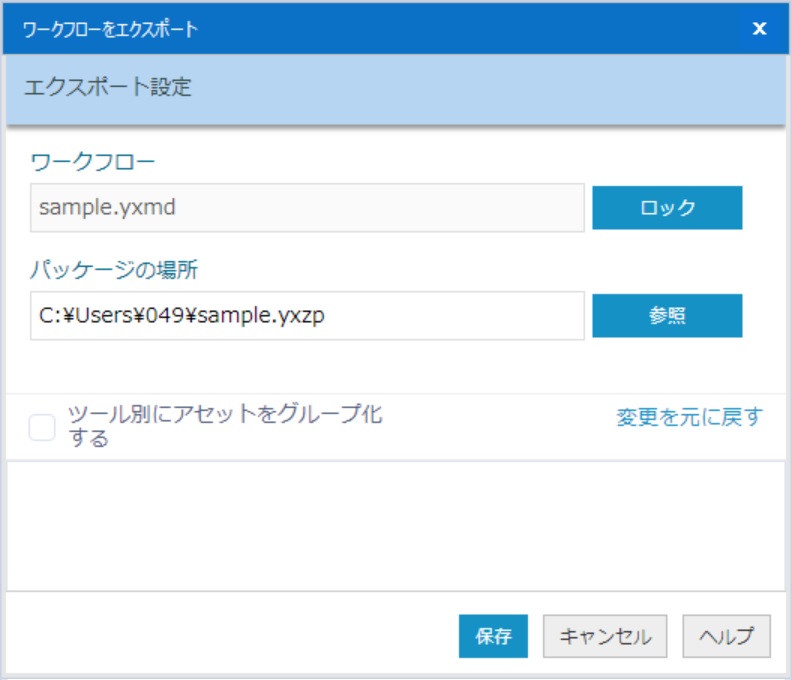Viewport: 792px width, 680px height.
Task: Click the 参照 (Browse) button
Action: coord(667,316)
